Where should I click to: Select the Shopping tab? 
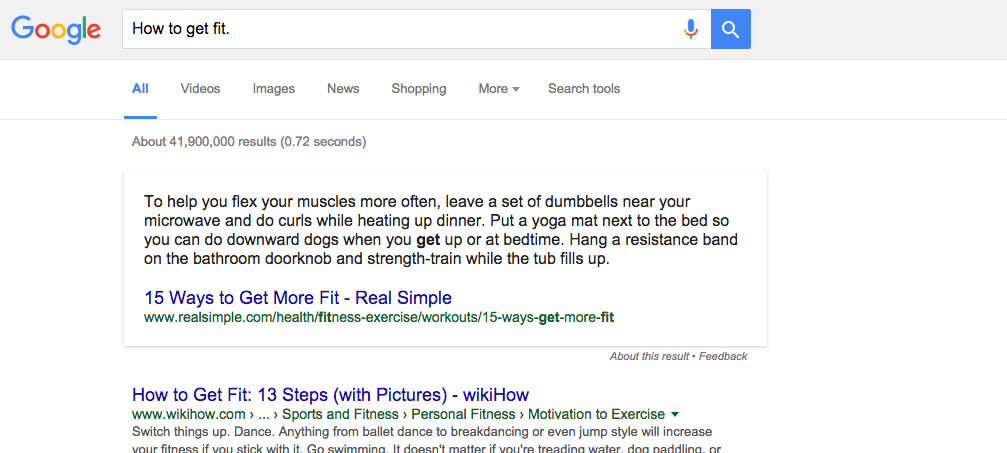419,89
